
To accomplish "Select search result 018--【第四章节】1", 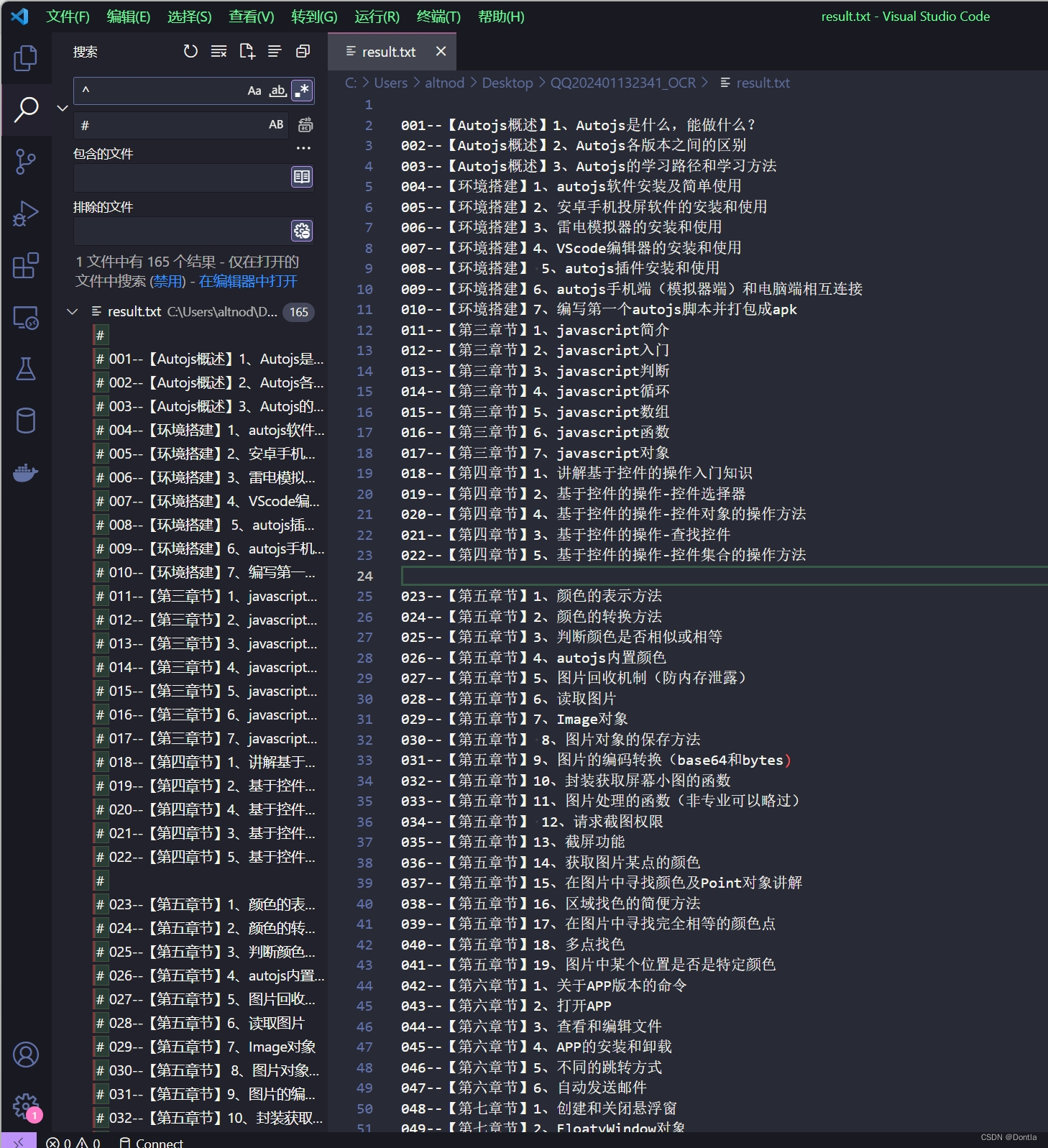I will coord(208,762).
